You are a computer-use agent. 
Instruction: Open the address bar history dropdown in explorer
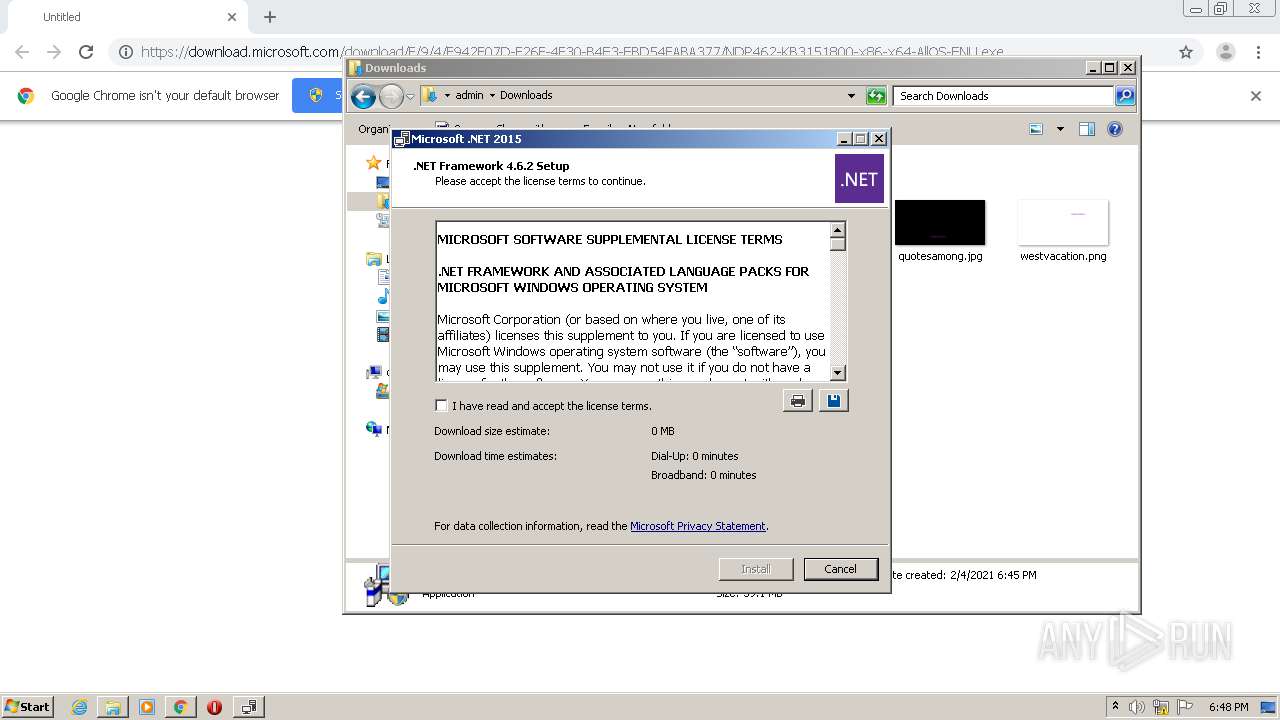[851, 96]
